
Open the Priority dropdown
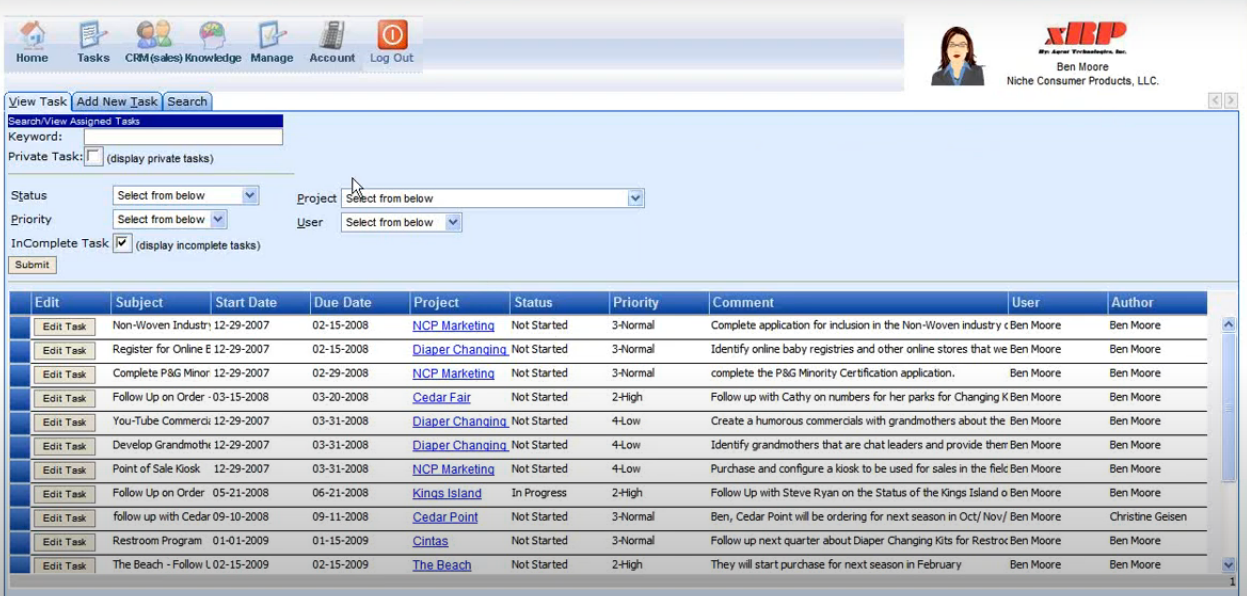click(x=170, y=219)
